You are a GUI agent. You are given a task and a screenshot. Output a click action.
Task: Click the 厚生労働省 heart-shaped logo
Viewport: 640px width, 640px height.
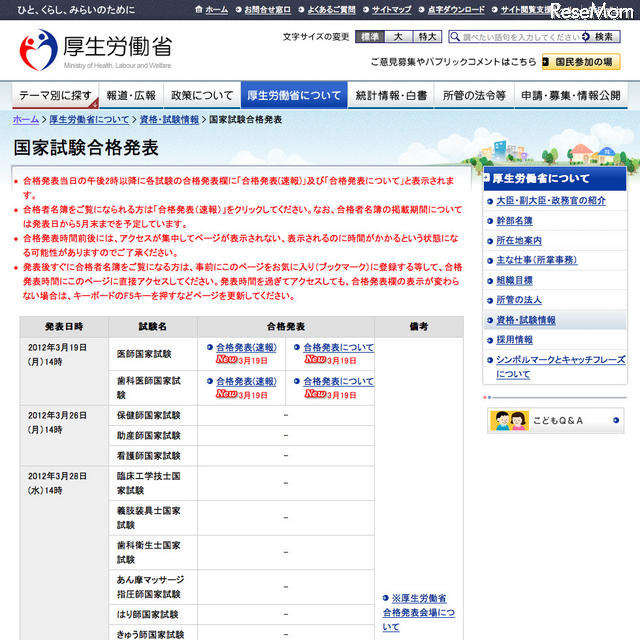[38, 49]
